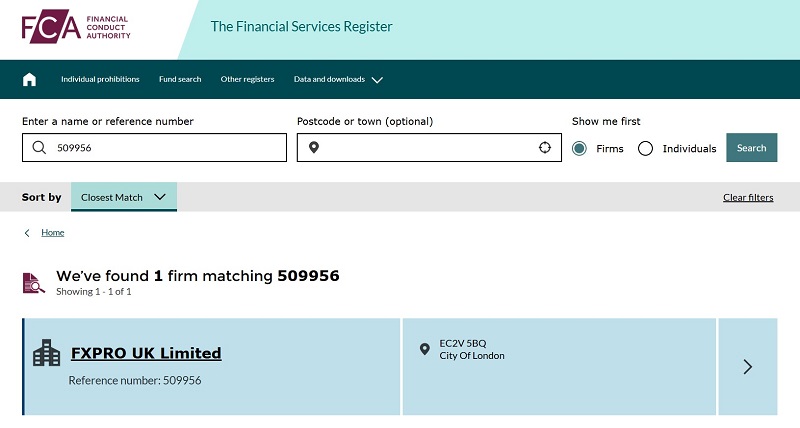Click the Clear filters link
800x428 pixels.
[748, 197]
